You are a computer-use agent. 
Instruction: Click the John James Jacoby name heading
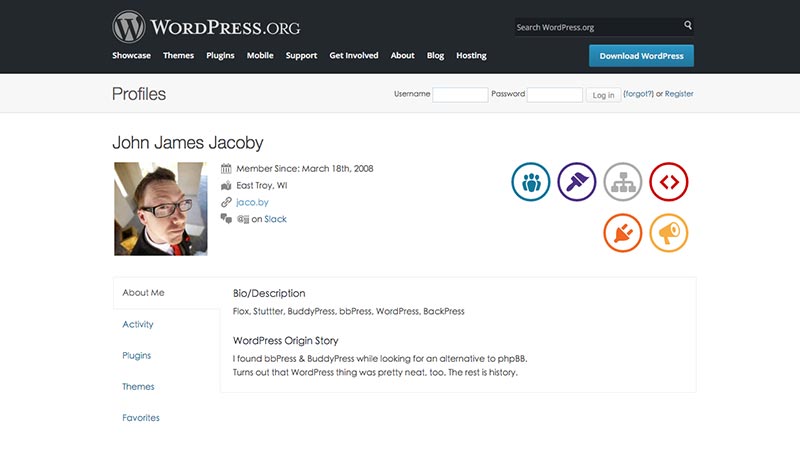[x=188, y=143]
